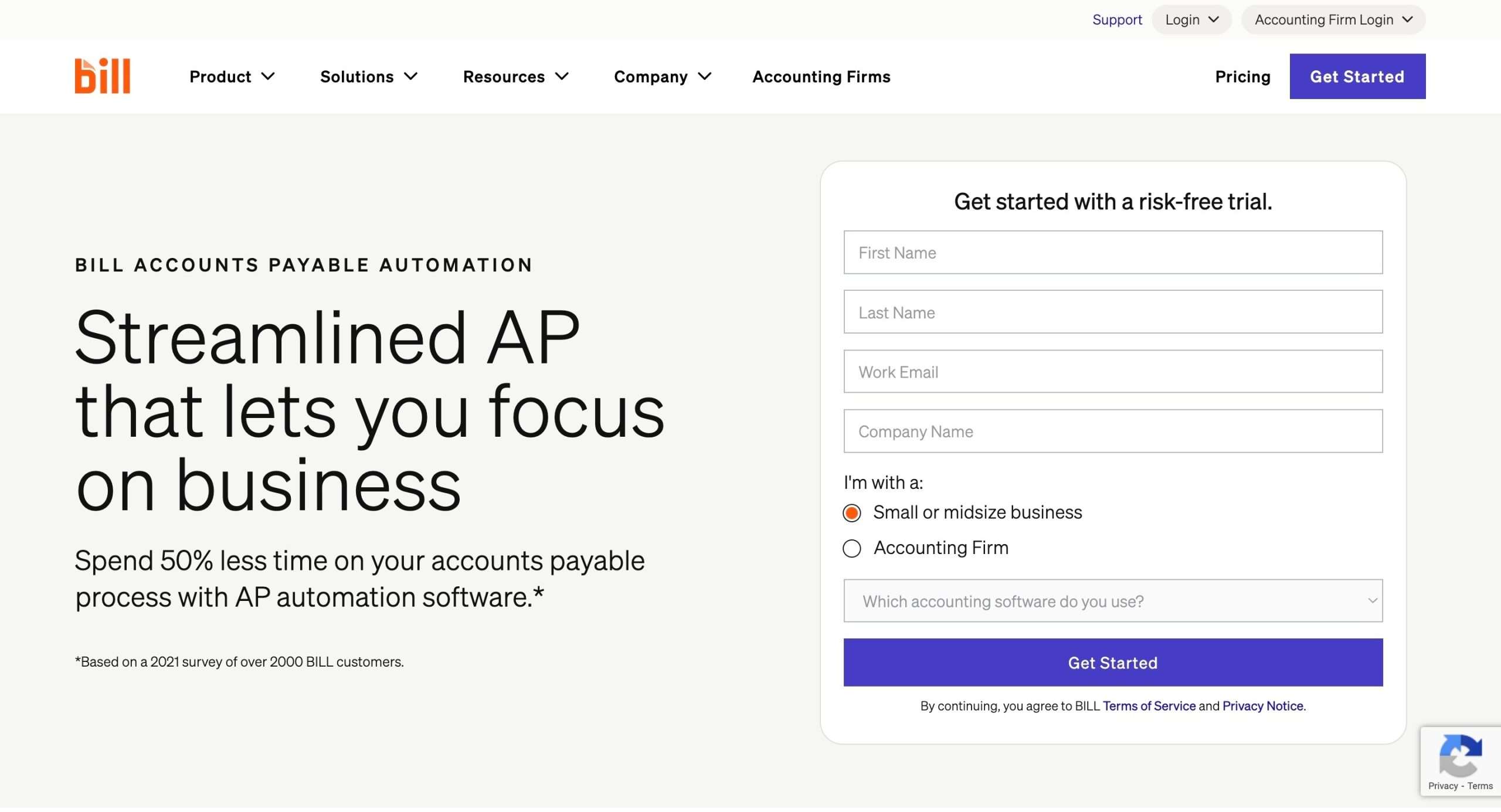Open the Privacy Notice link

1263,706
